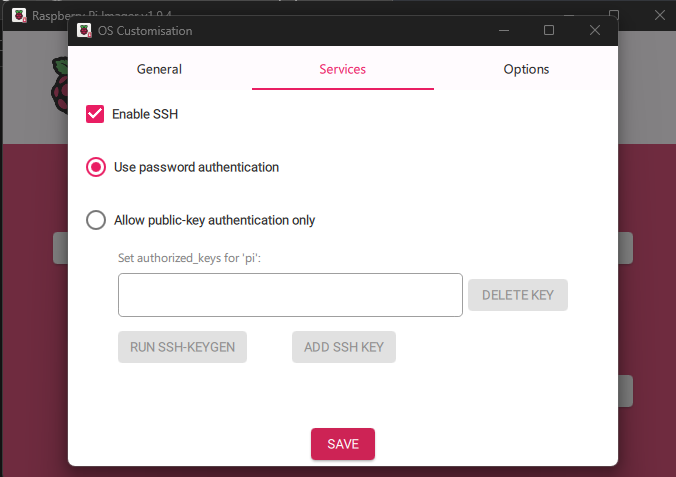Select Use password authentication radio button
Image resolution: width=676 pixels, height=477 pixels.
[x=96, y=167]
